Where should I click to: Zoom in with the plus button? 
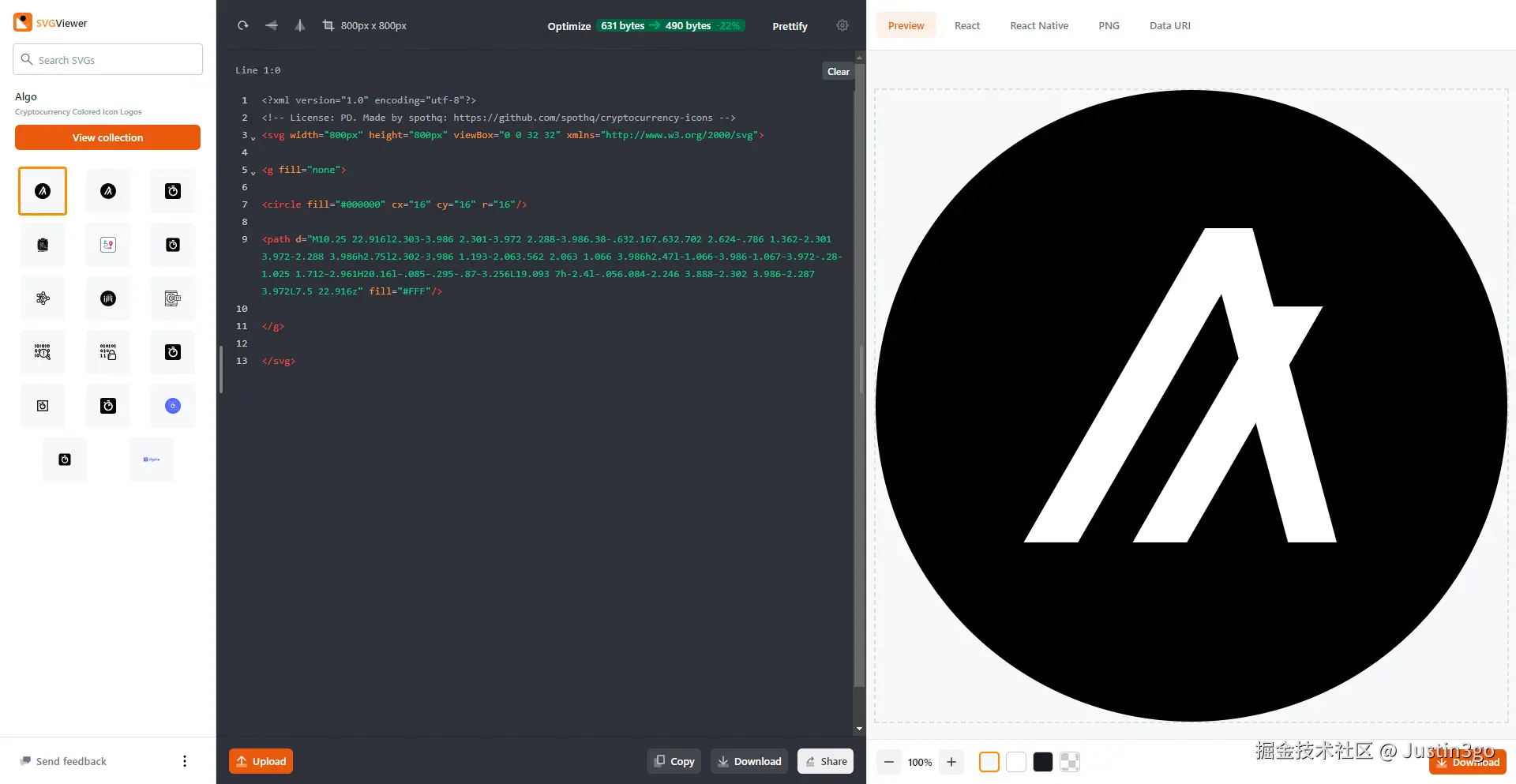pyautogui.click(x=951, y=762)
